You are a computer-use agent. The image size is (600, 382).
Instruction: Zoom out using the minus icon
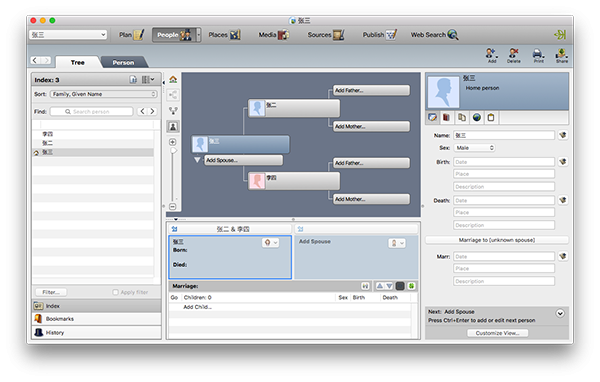[x=173, y=207]
